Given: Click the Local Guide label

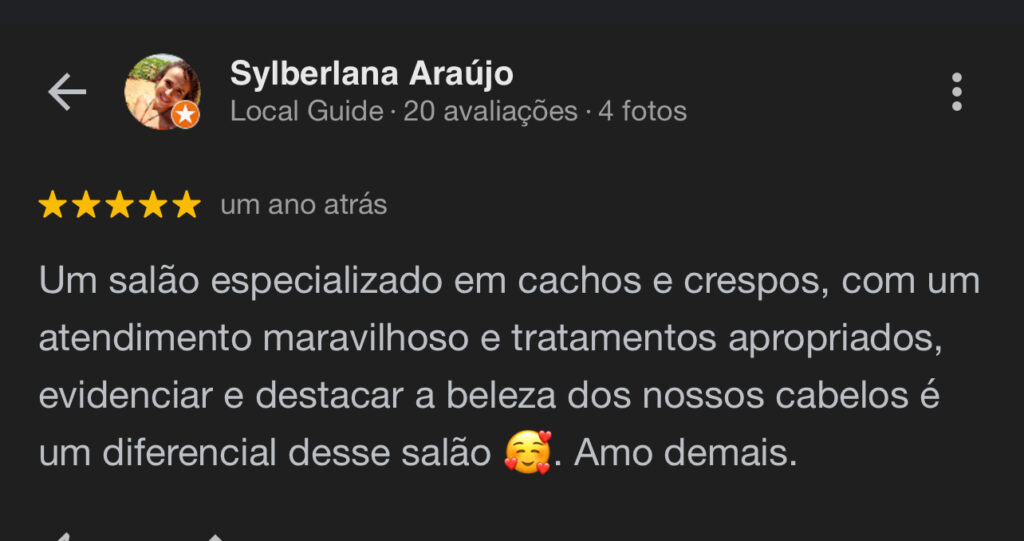Looking at the screenshot, I should point(306,112).
